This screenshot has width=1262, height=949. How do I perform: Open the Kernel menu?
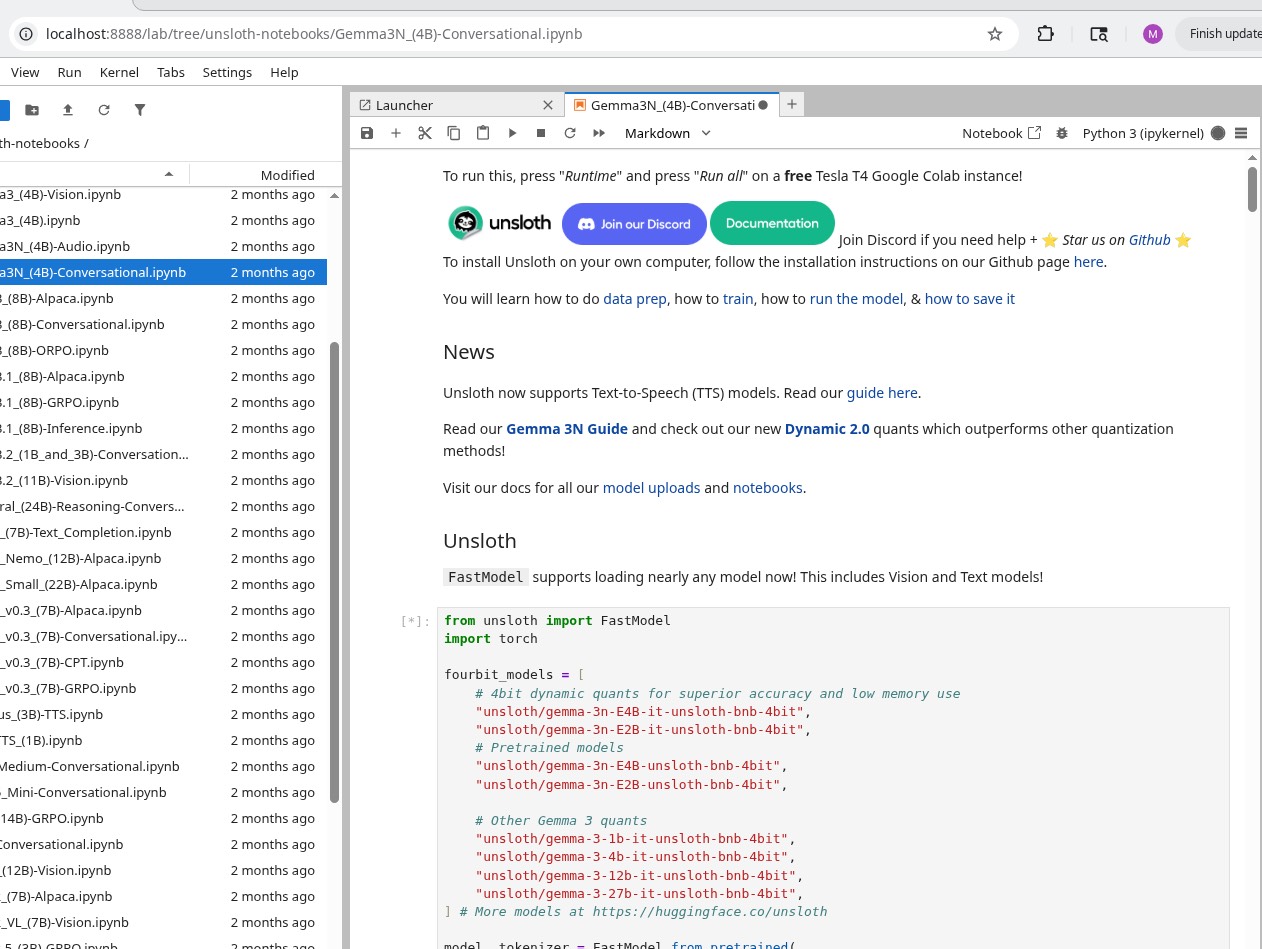[x=119, y=72]
